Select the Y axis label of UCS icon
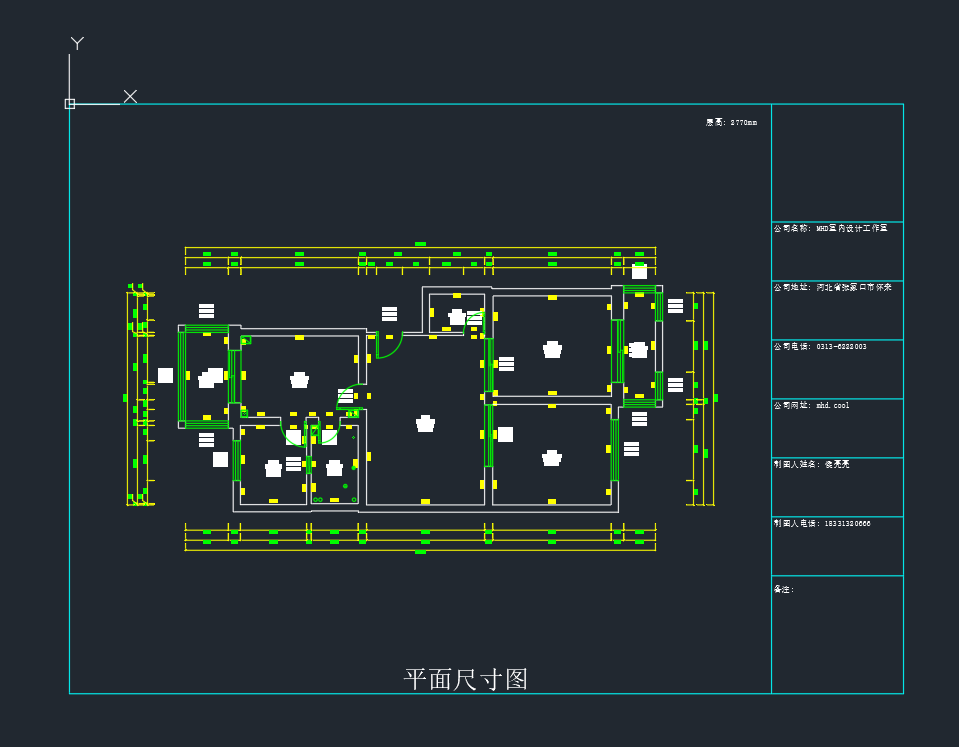 pyautogui.click(x=77, y=43)
